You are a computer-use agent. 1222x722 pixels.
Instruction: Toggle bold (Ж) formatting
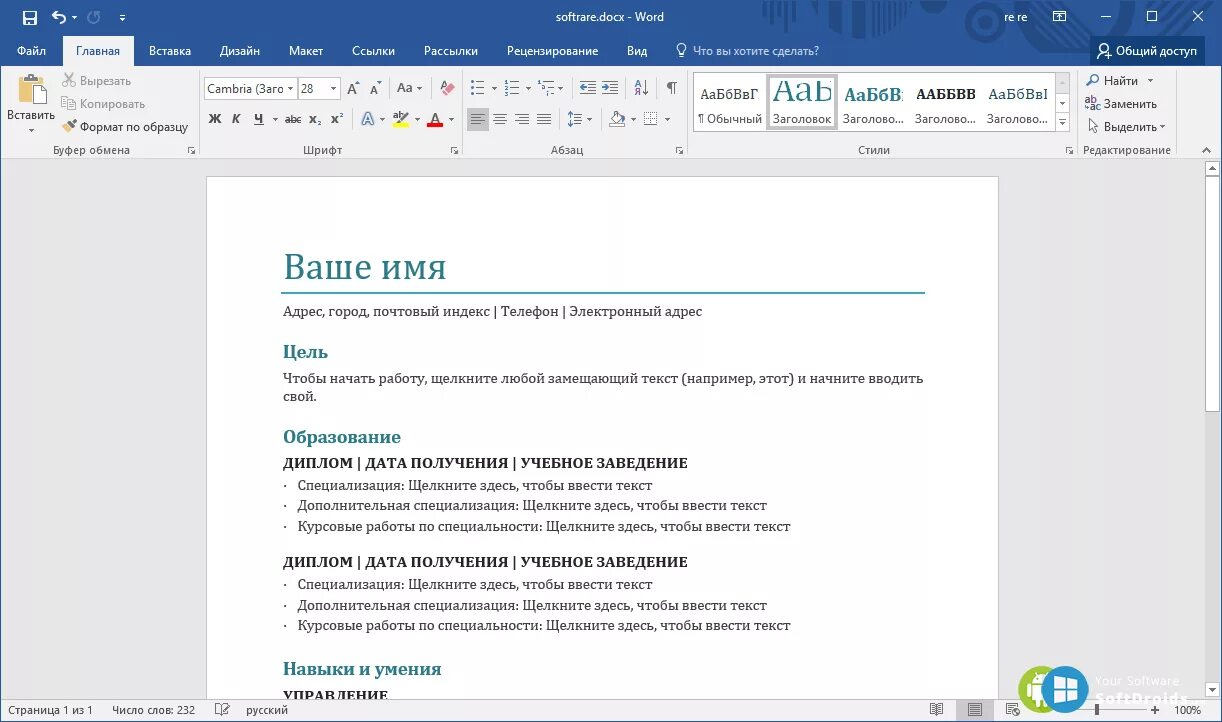(x=214, y=119)
